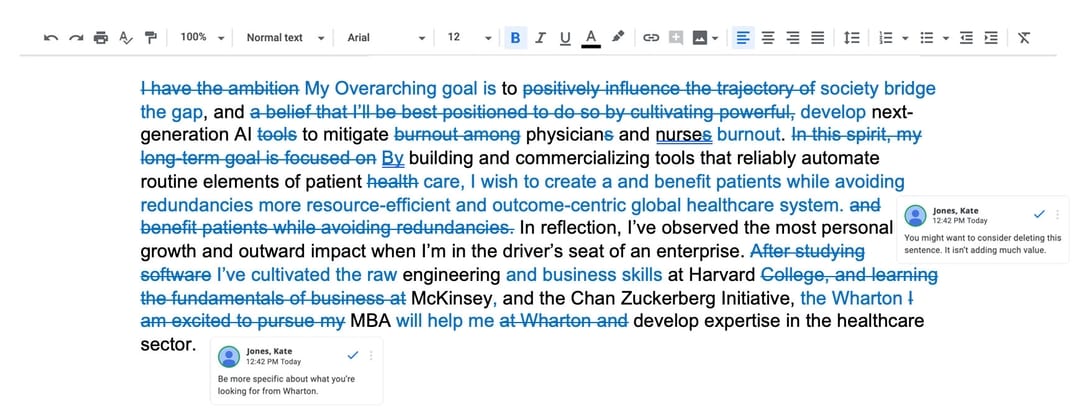The width and height of the screenshot is (1080, 415).
Task: Click the struck-through text "I have the ambition"
Action: pyautogui.click(x=220, y=89)
